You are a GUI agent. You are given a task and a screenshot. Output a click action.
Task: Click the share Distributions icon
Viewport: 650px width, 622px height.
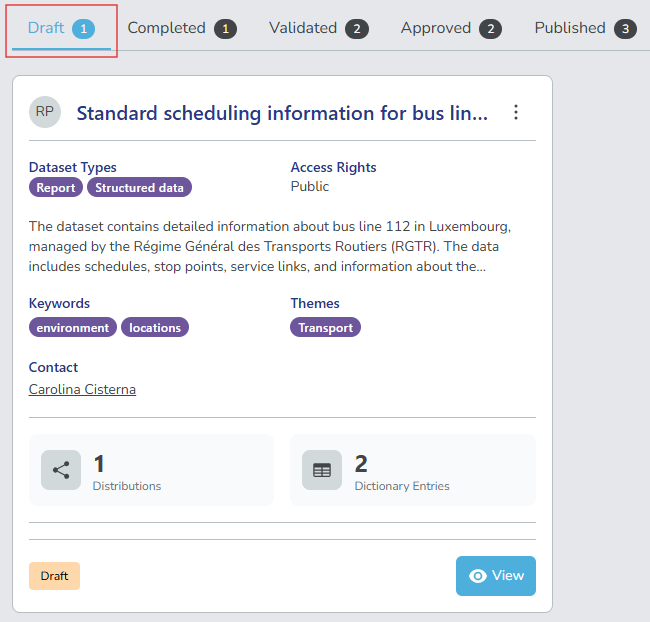61,470
